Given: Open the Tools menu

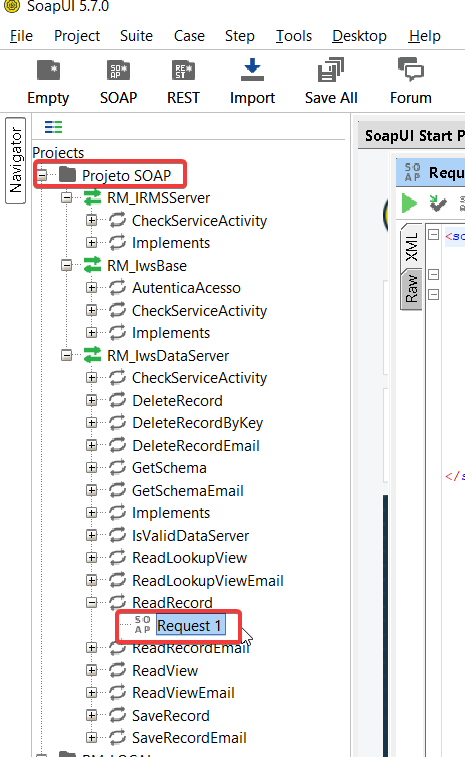Looking at the screenshot, I should click(x=294, y=36).
